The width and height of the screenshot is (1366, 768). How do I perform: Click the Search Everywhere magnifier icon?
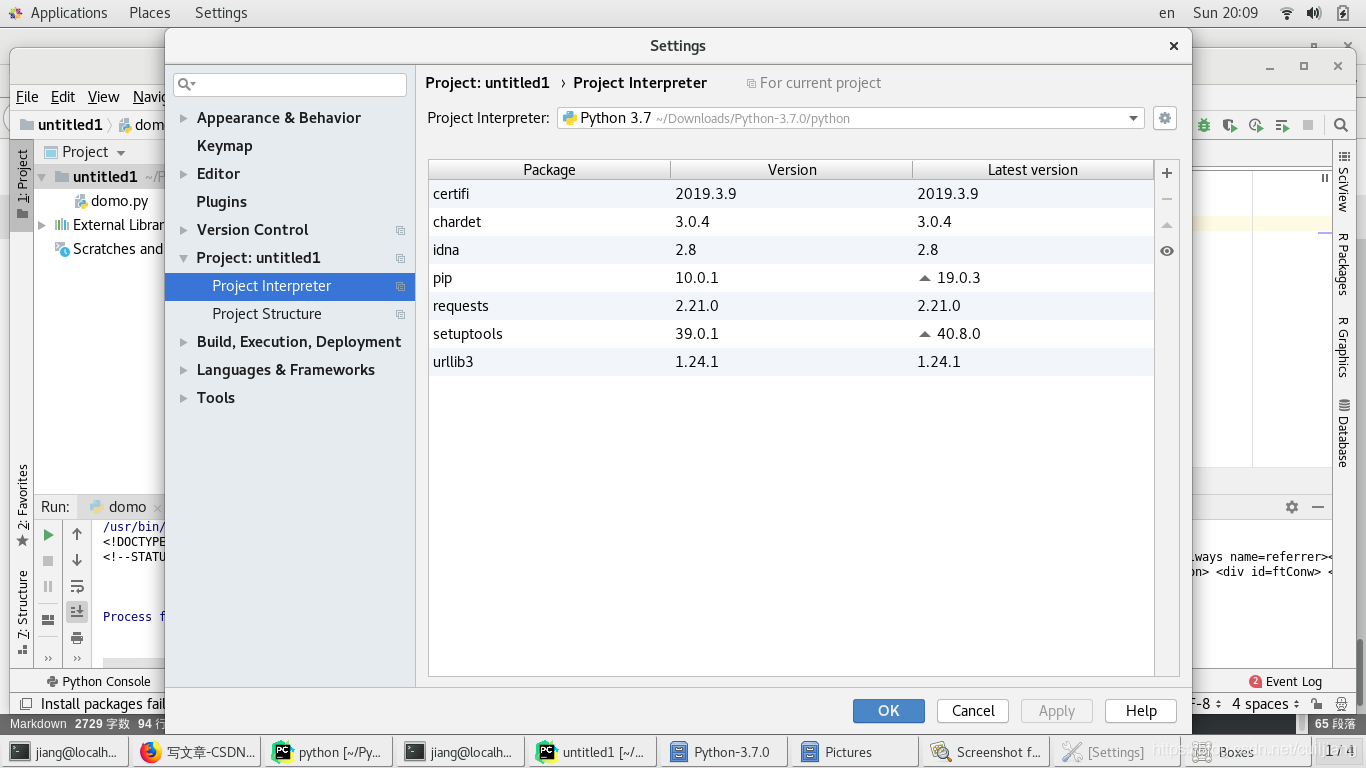[1341, 125]
